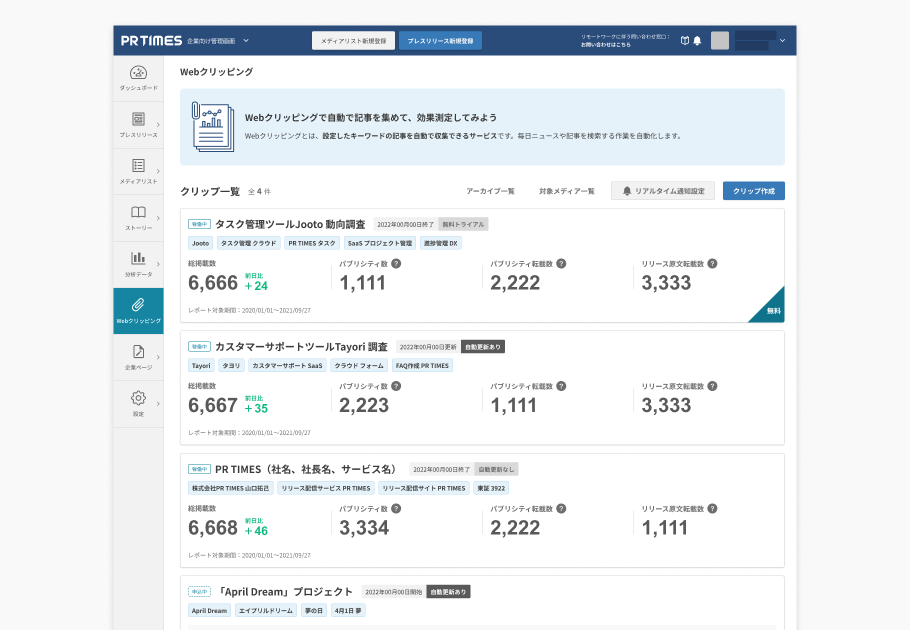Open the ダッシュボード sidebar icon

[x=138, y=73]
